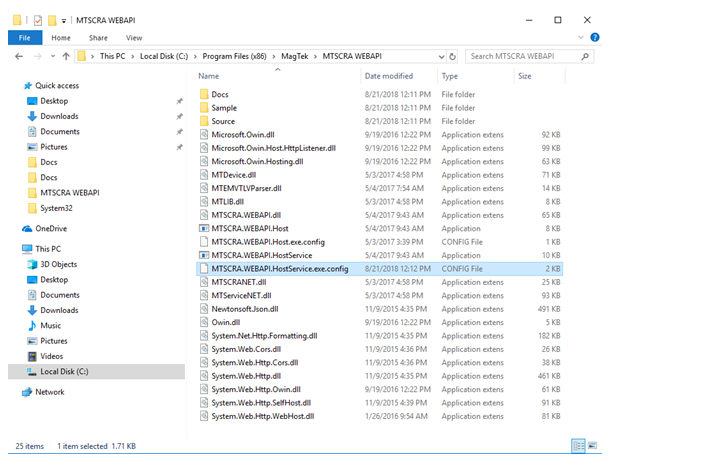Select OneDrive cloud icon in sidebar
Image resolution: width=702 pixels, height=476 pixels.
click(27, 228)
